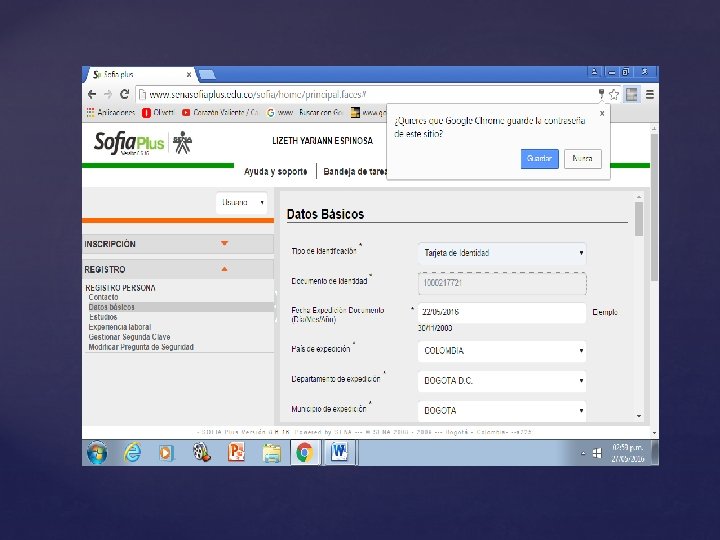Open País de expedición dropdown
Image resolution: width=720 pixels, height=540 pixels.
pyautogui.click(x=502, y=351)
